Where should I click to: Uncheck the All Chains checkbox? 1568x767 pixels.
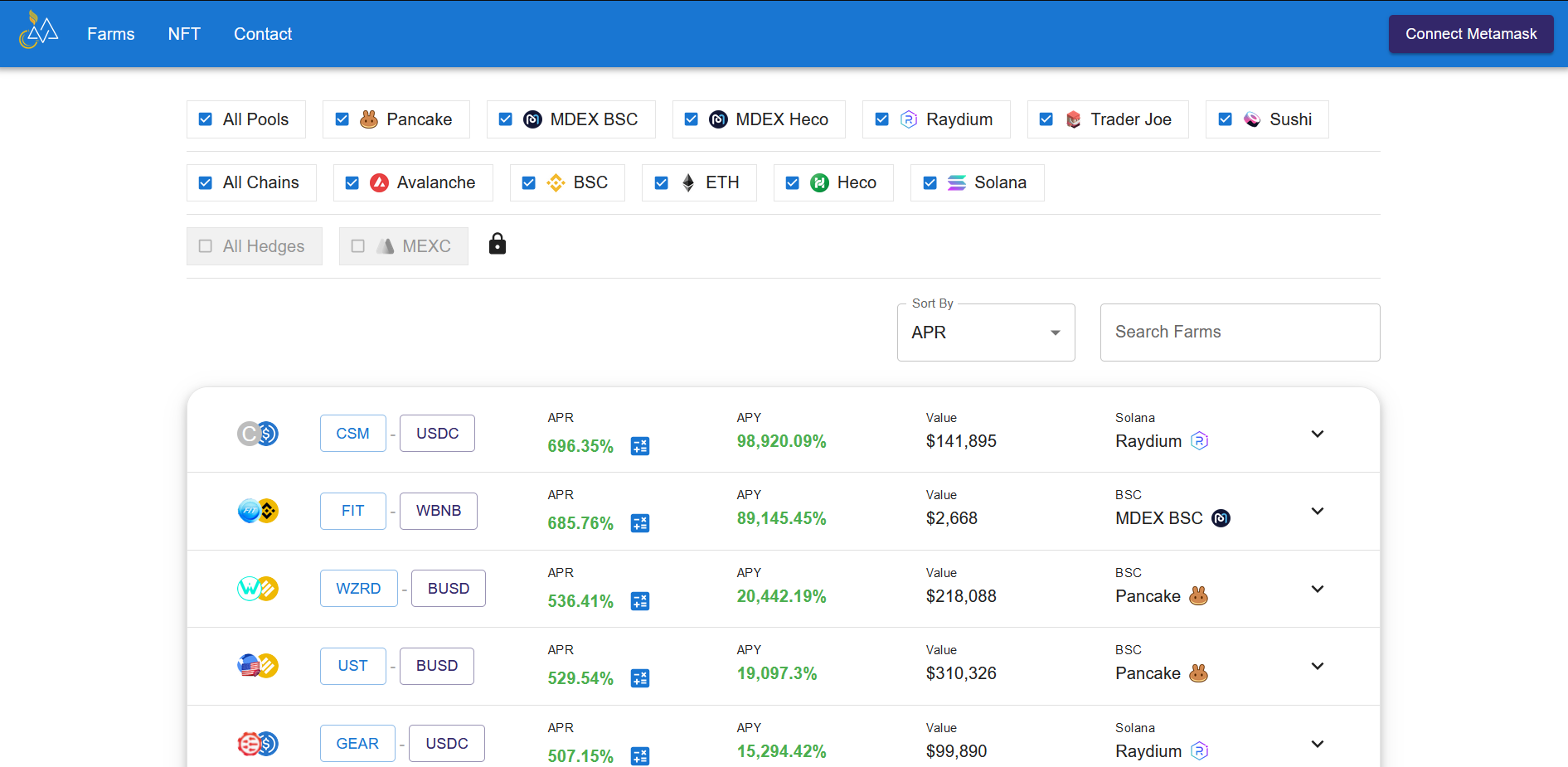[x=206, y=182]
